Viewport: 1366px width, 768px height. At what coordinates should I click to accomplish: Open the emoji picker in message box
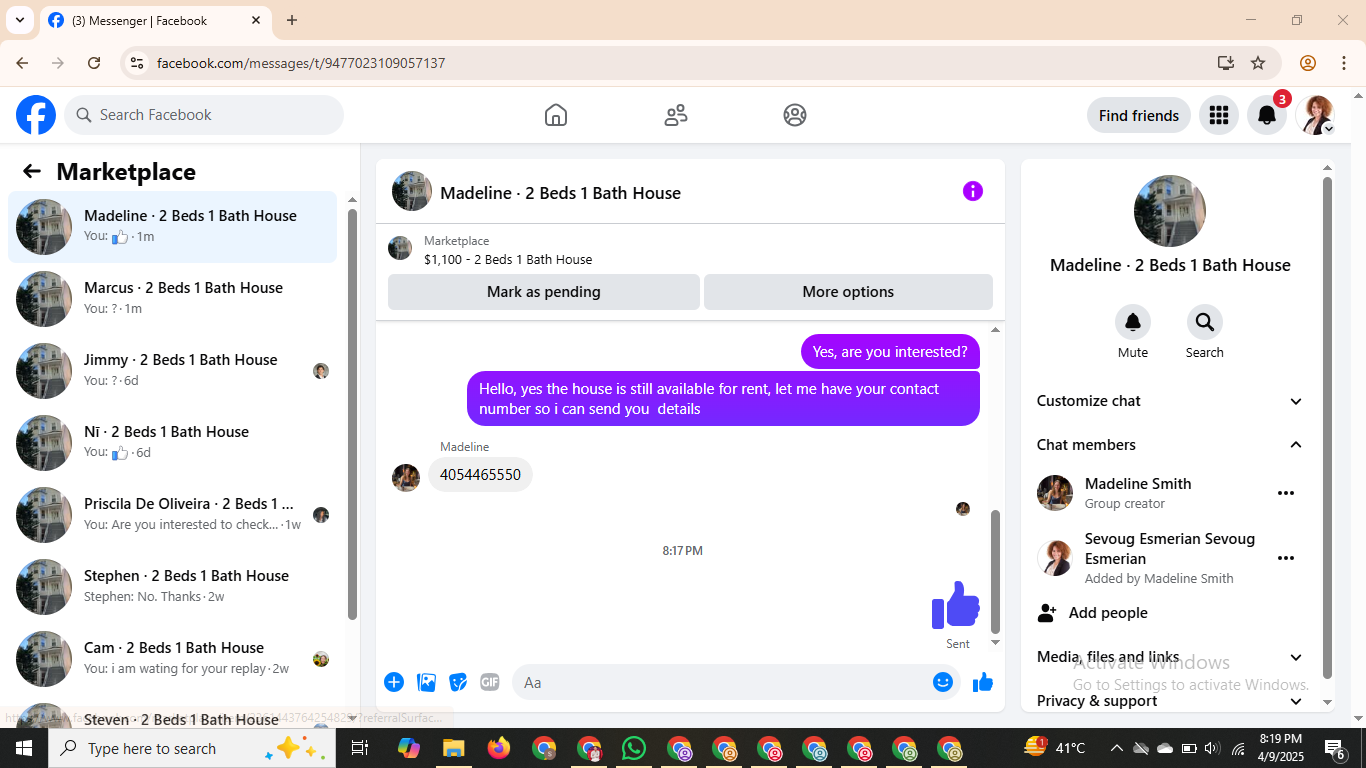tap(943, 682)
